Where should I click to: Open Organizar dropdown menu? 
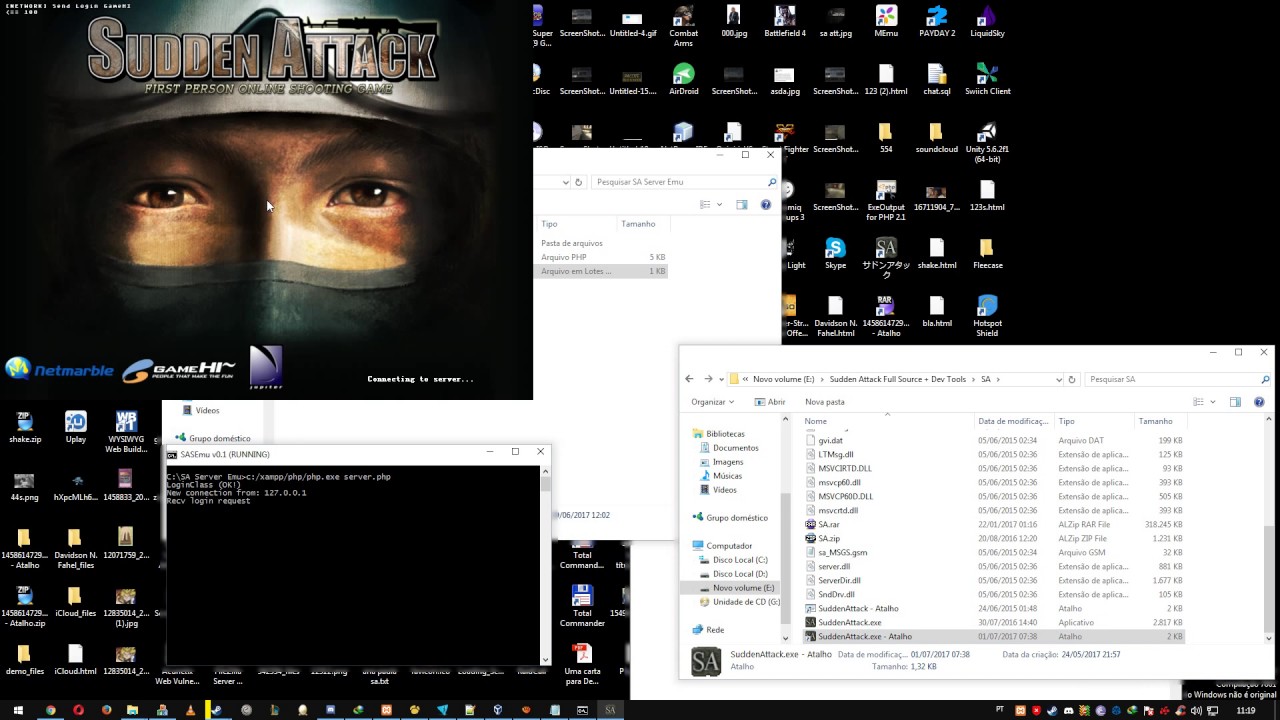click(712, 402)
